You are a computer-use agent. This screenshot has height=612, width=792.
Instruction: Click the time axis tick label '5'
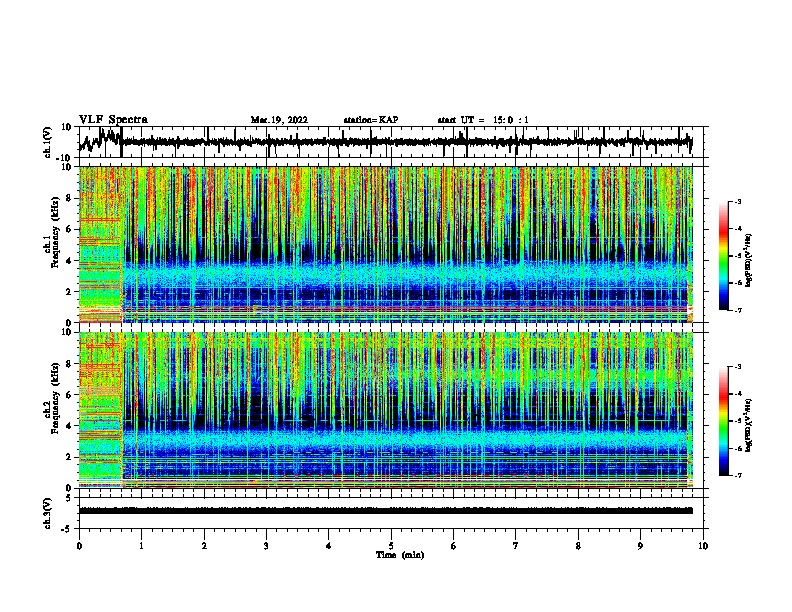point(391,546)
